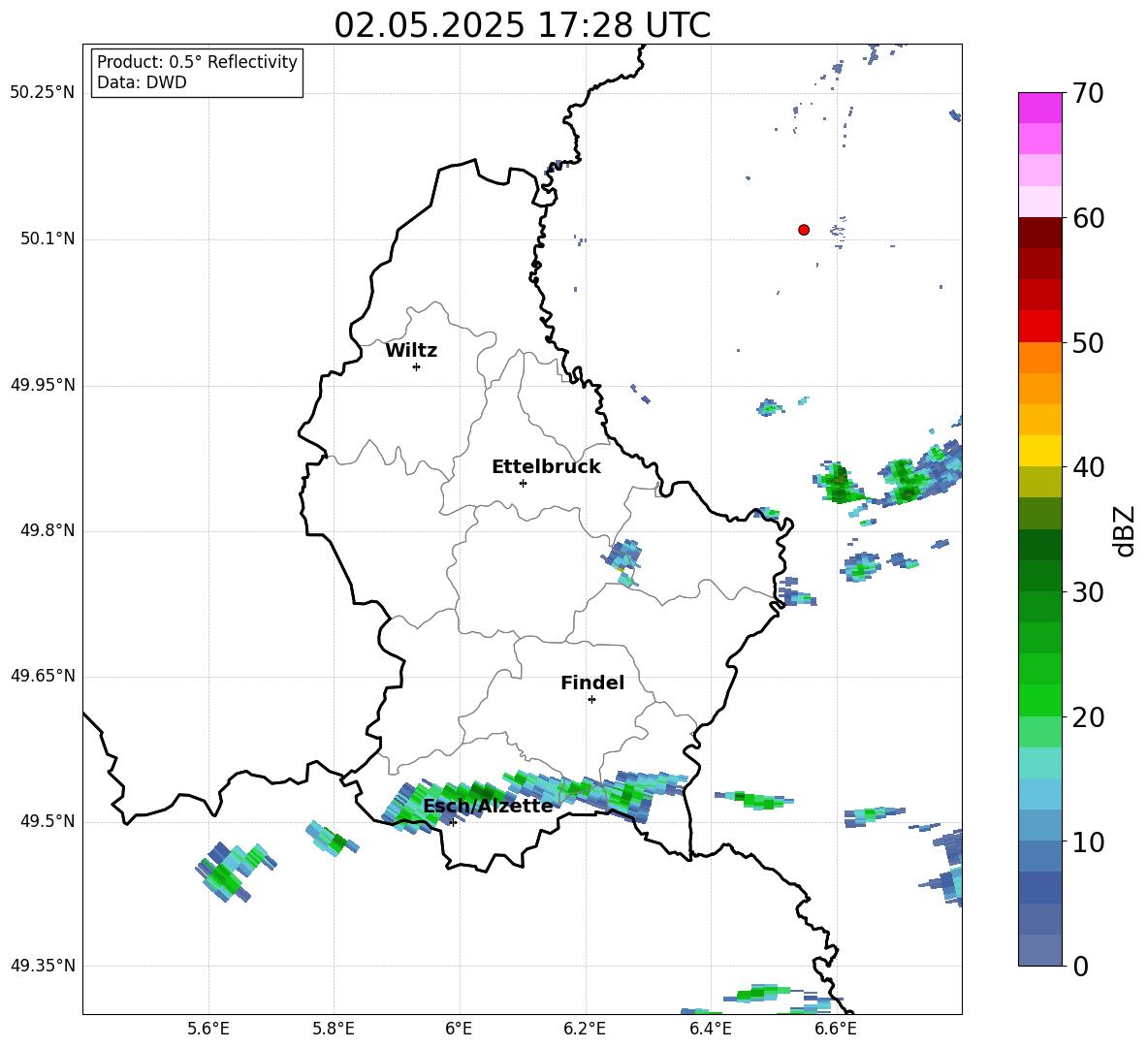Click the 'Product: 0.5° Reflectivity' label
The image size is (1148, 1048).
coord(197,62)
